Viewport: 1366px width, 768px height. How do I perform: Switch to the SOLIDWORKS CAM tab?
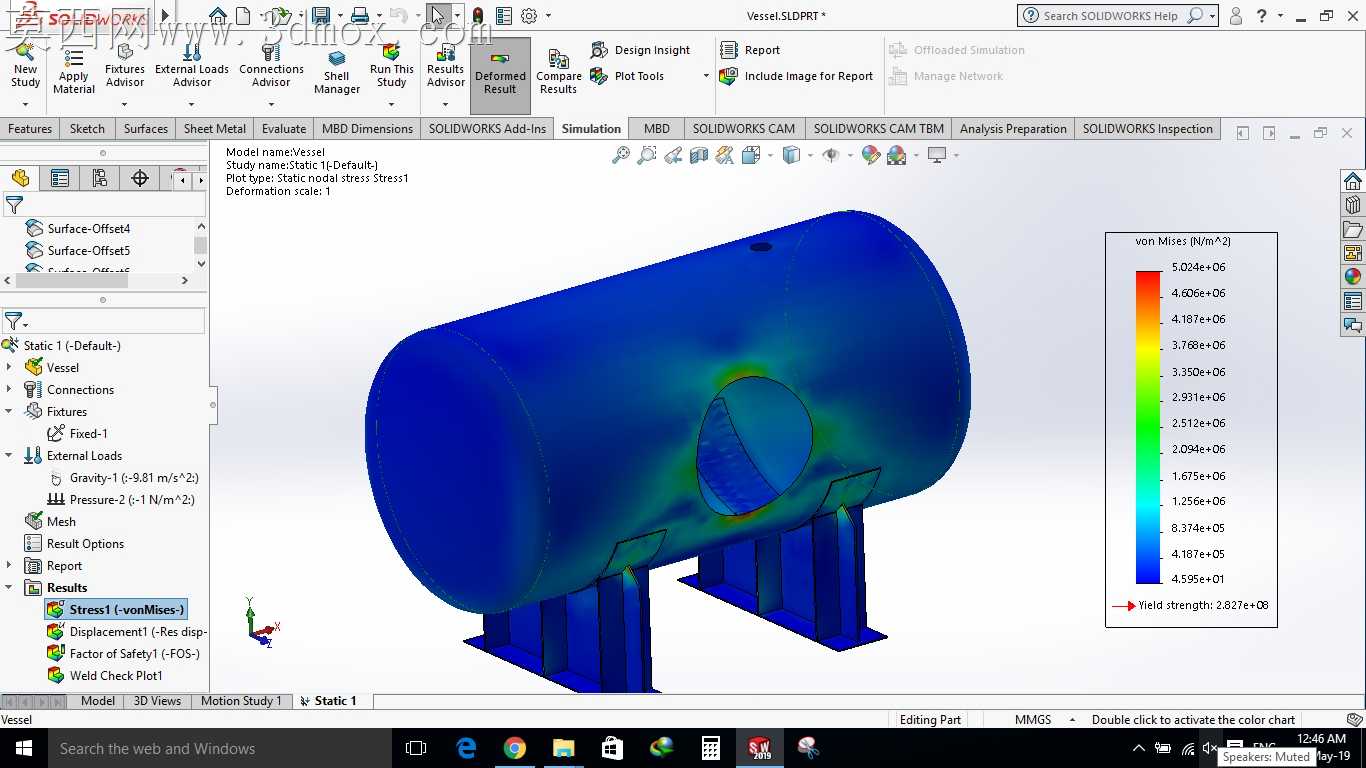[x=744, y=129]
